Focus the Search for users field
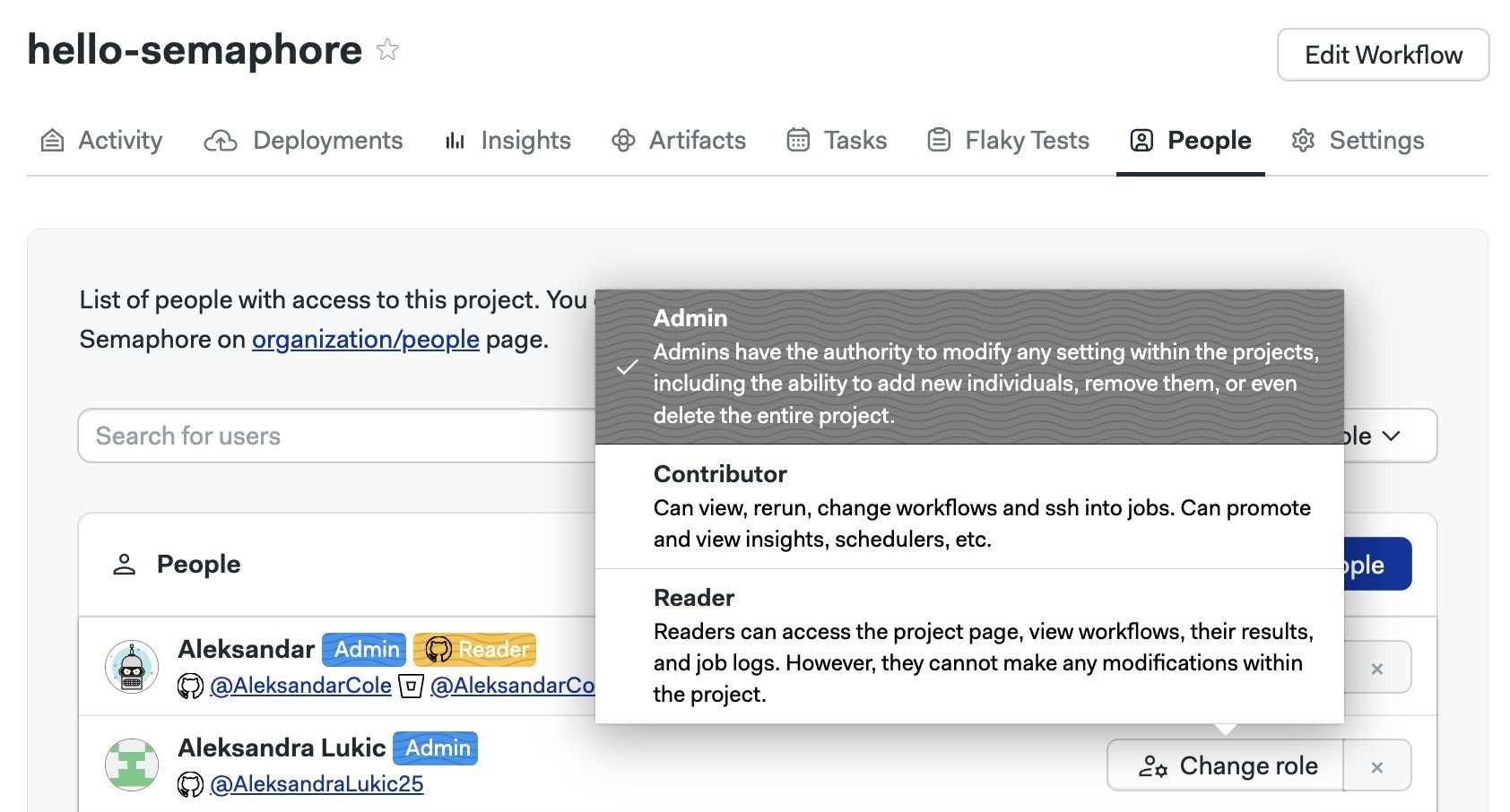Image resolution: width=1510 pixels, height=812 pixels. pyautogui.click(x=337, y=436)
